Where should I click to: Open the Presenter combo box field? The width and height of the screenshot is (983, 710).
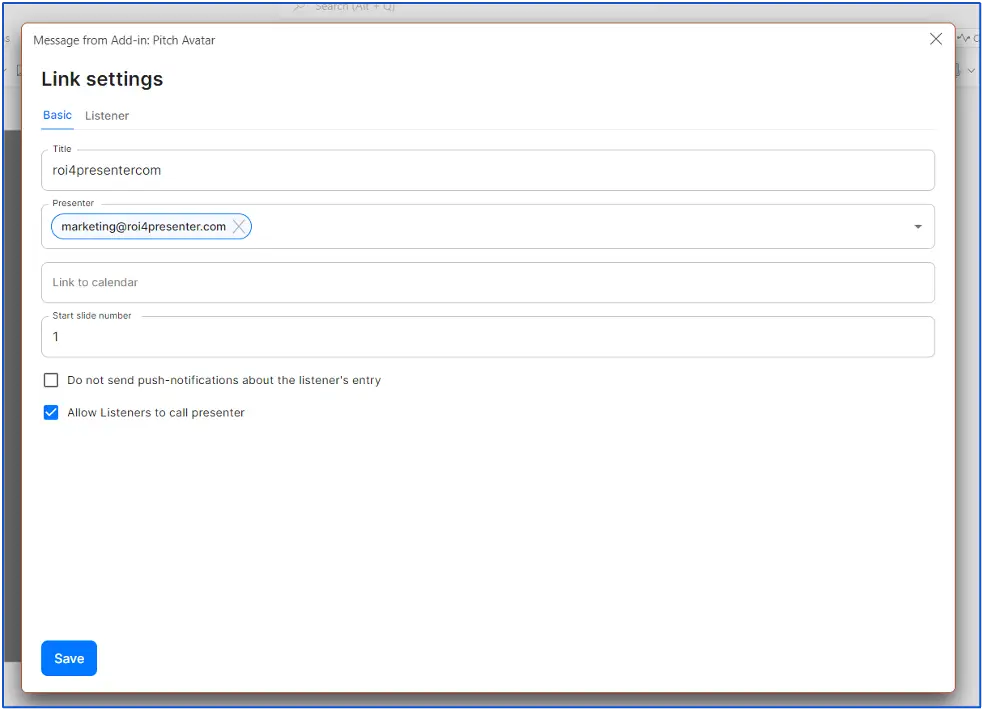tap(580, 227)
